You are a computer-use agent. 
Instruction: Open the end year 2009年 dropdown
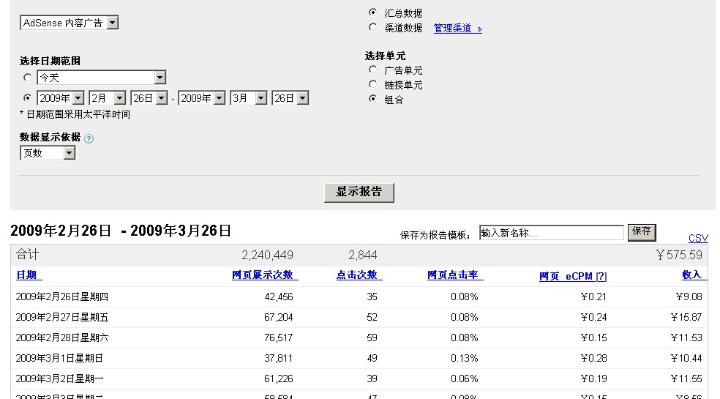[202, 98]
